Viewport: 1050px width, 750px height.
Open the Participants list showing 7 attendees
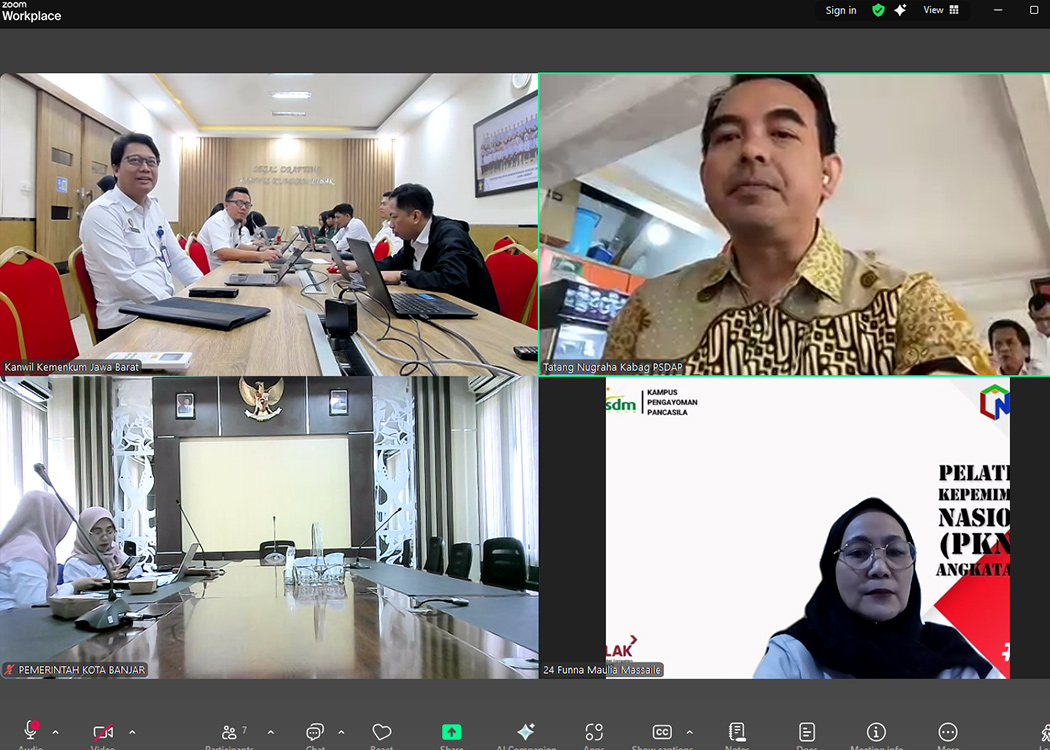point(230,733)
